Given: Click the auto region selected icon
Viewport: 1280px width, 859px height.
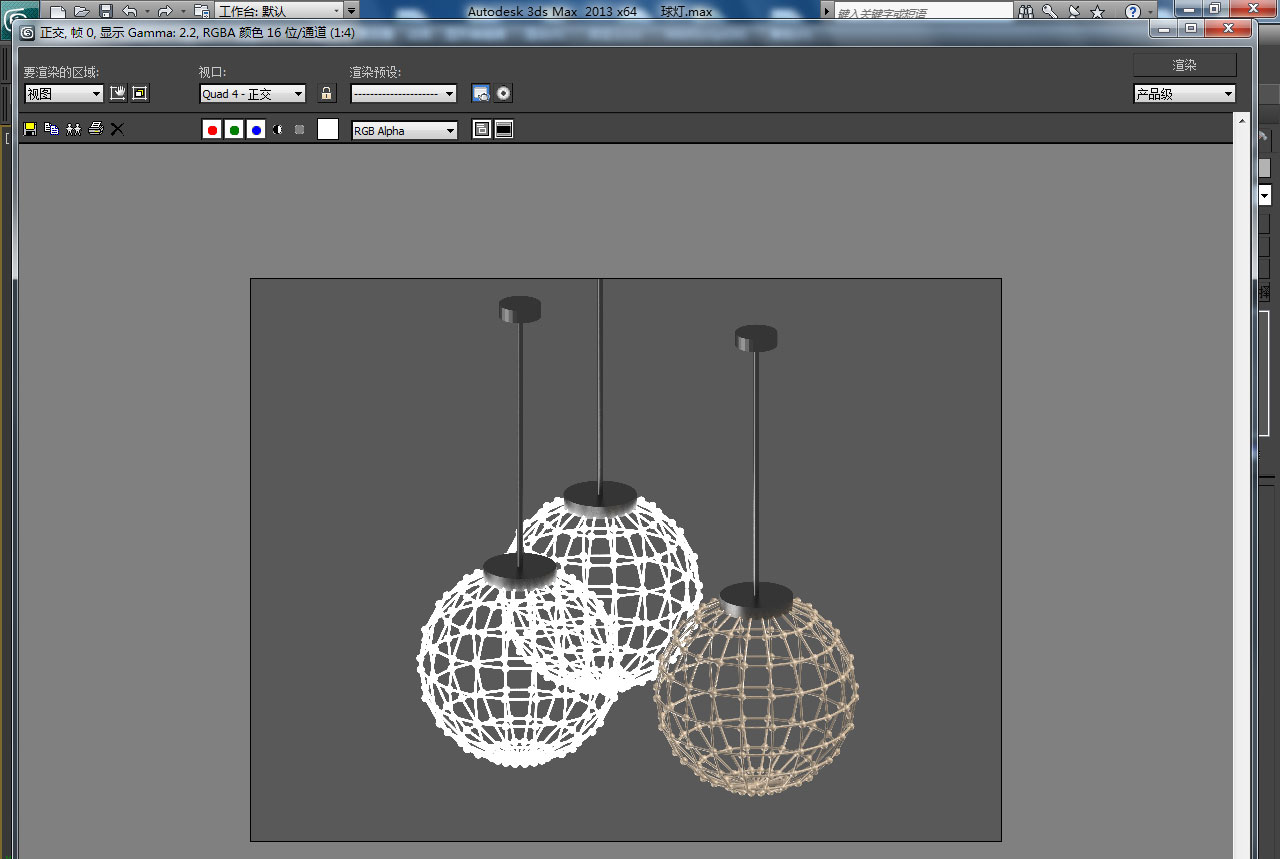Looking at the screenshot, I should point(140,93).
